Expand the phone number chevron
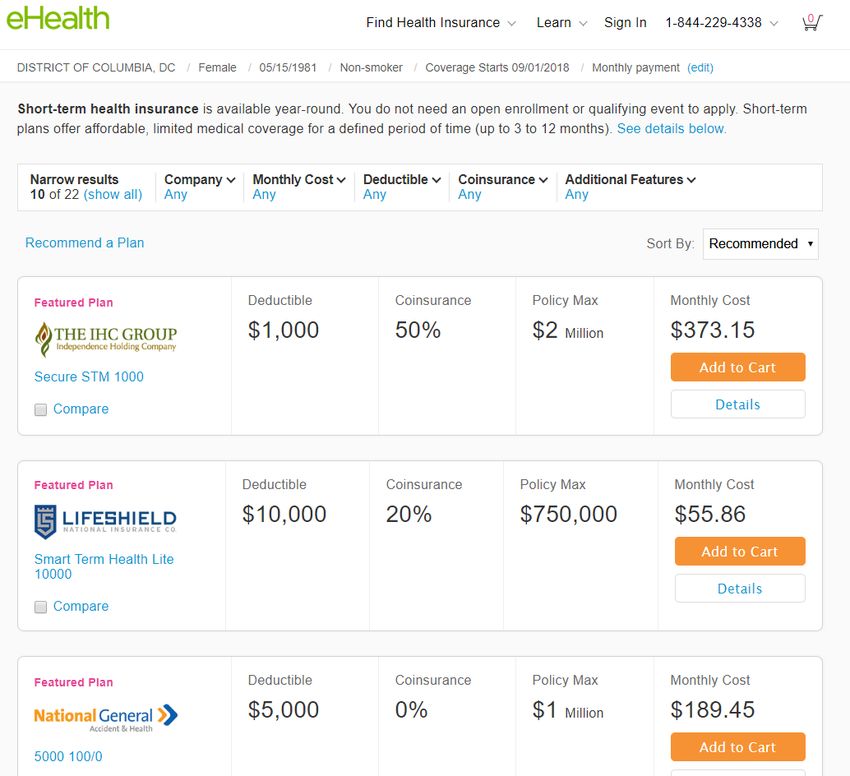Image resolution: width=850 pixels, height=776 pixels. tap(774, 23)
